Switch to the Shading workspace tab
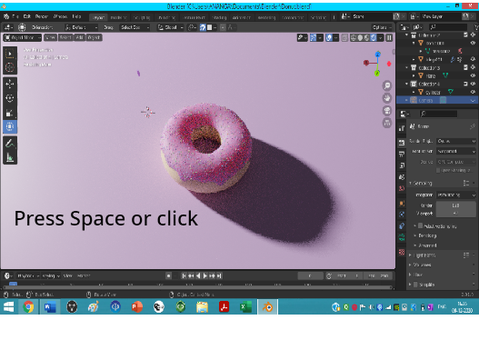This screenshot has height=360, width=479. coord(219,17)
